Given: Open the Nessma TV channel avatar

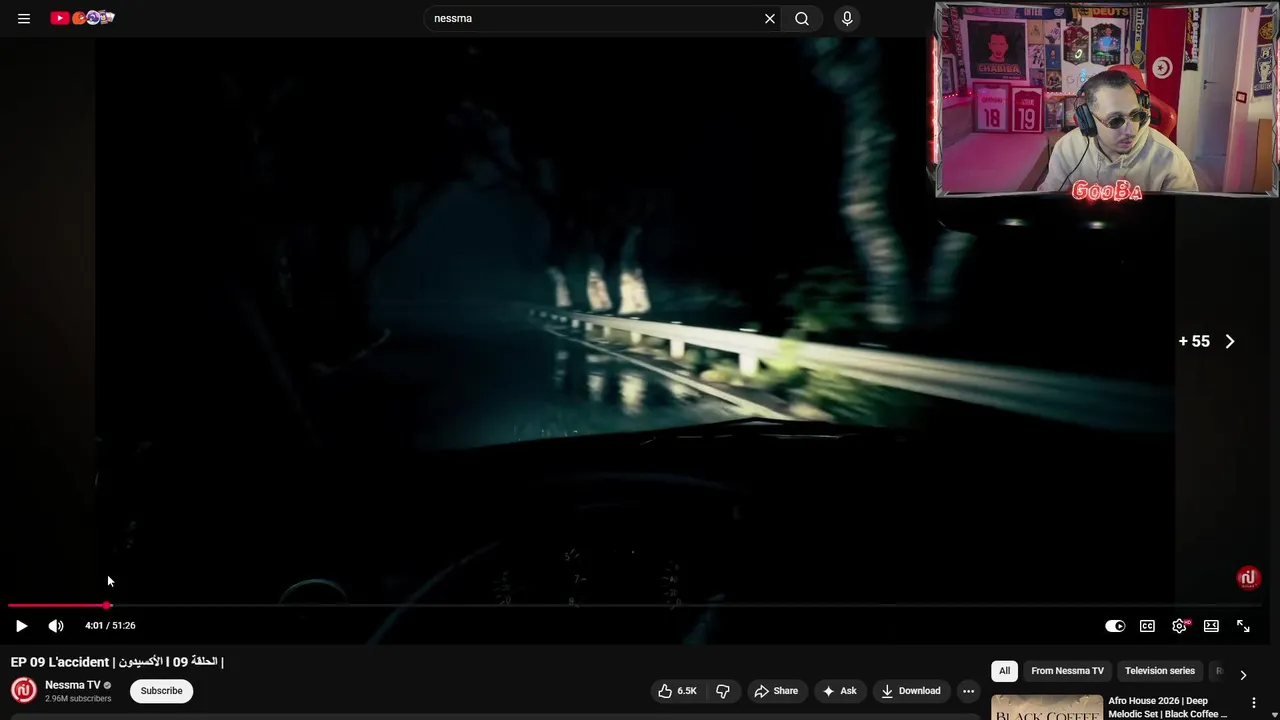Looking at the screenshot, I should pos(24,690).
